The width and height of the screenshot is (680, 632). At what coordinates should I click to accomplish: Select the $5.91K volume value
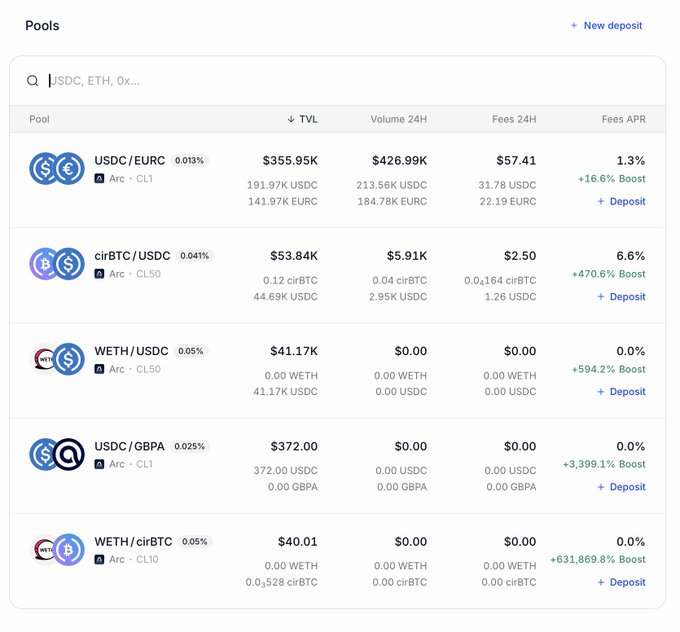[407, 256]
